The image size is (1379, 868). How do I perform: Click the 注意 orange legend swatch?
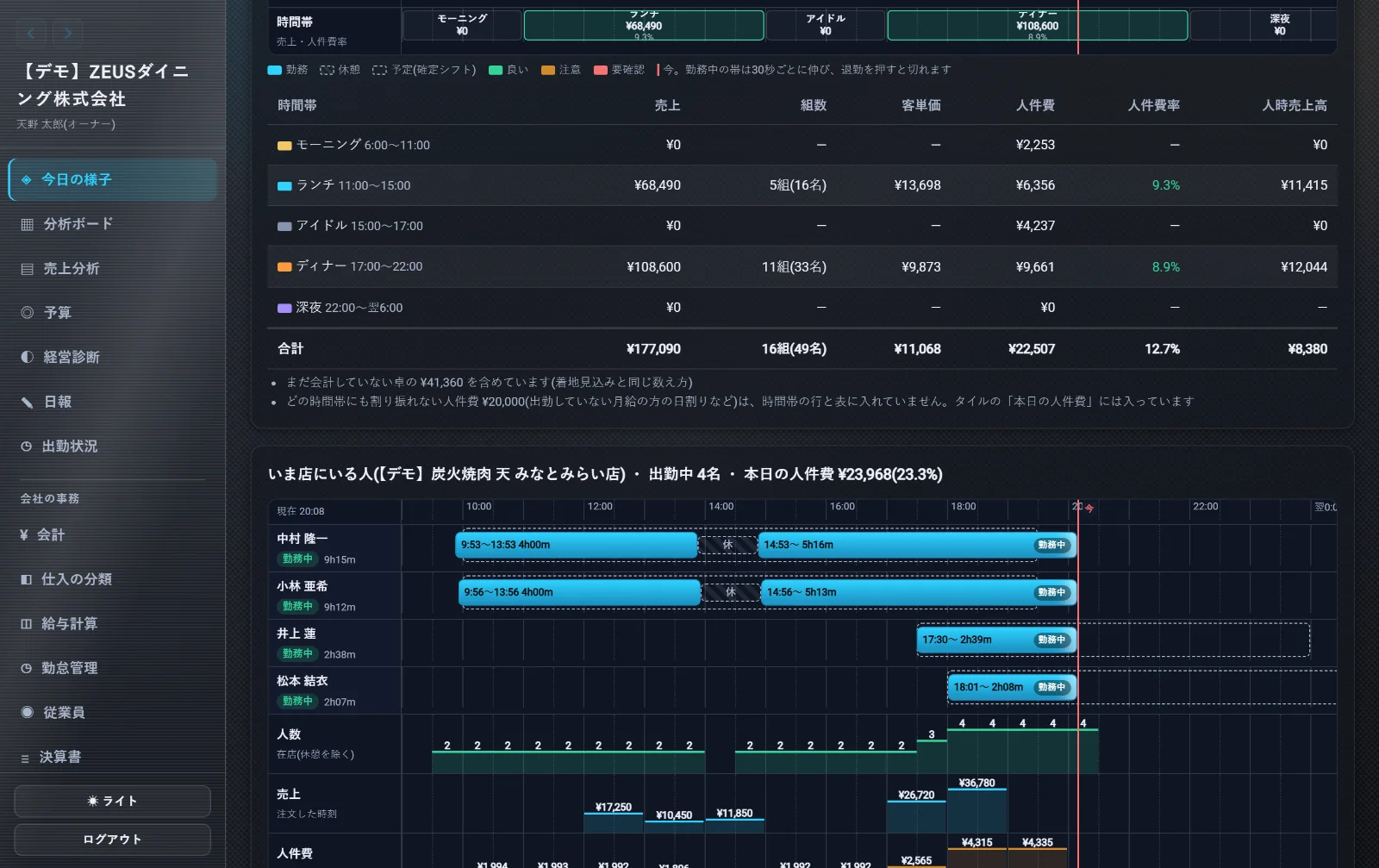tap(548, 70)
